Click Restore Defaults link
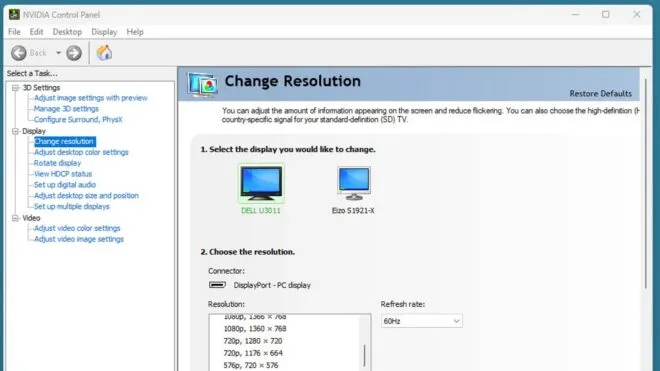The height and width of the screenshot is (371, 660). click(x=600, y=93)
